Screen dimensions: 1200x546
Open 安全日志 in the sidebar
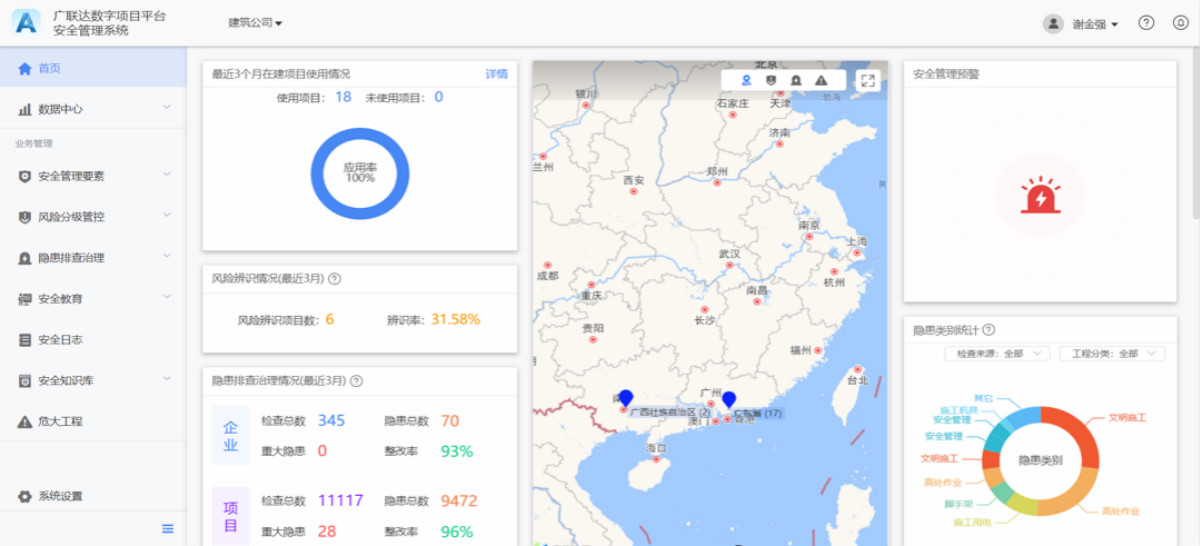(60, 340)
